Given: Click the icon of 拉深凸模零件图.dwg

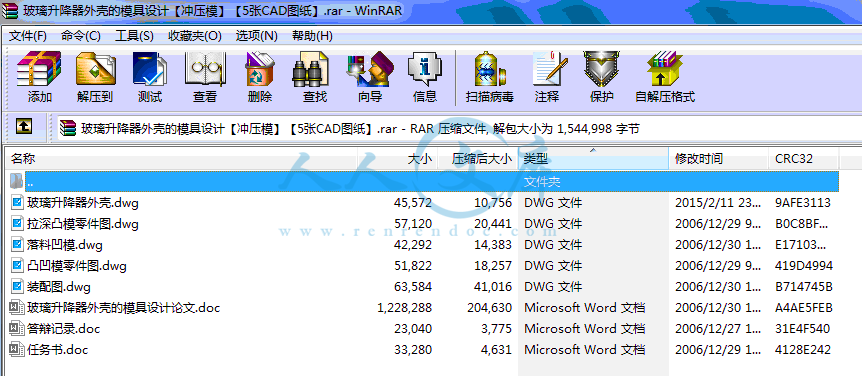Looking at the screenshot, I should click(17, 224).
